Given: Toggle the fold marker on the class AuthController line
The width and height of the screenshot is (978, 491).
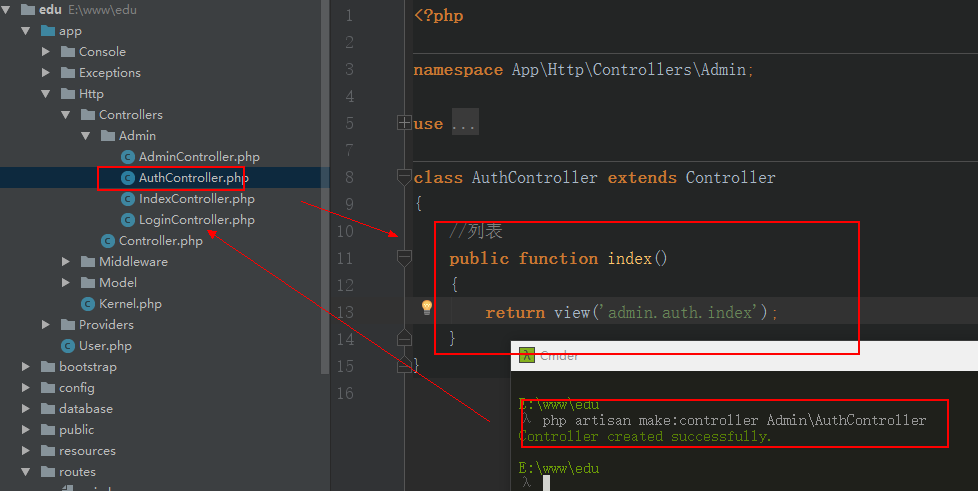Looking at the screenshot, I should pyautogui.click(x=404, y=178).
